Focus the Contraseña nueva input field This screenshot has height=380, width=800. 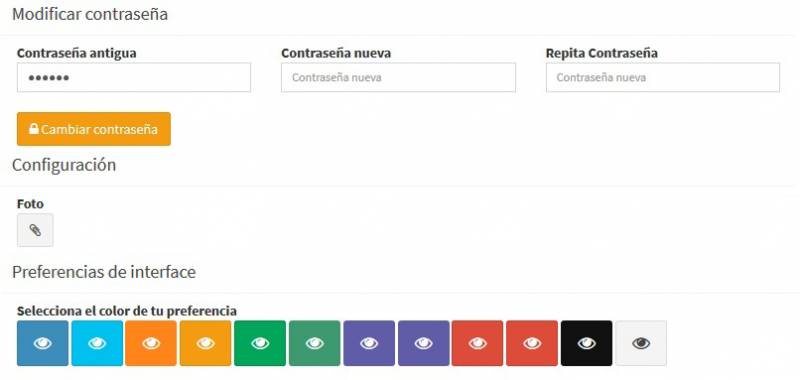(x=398, y=78)
